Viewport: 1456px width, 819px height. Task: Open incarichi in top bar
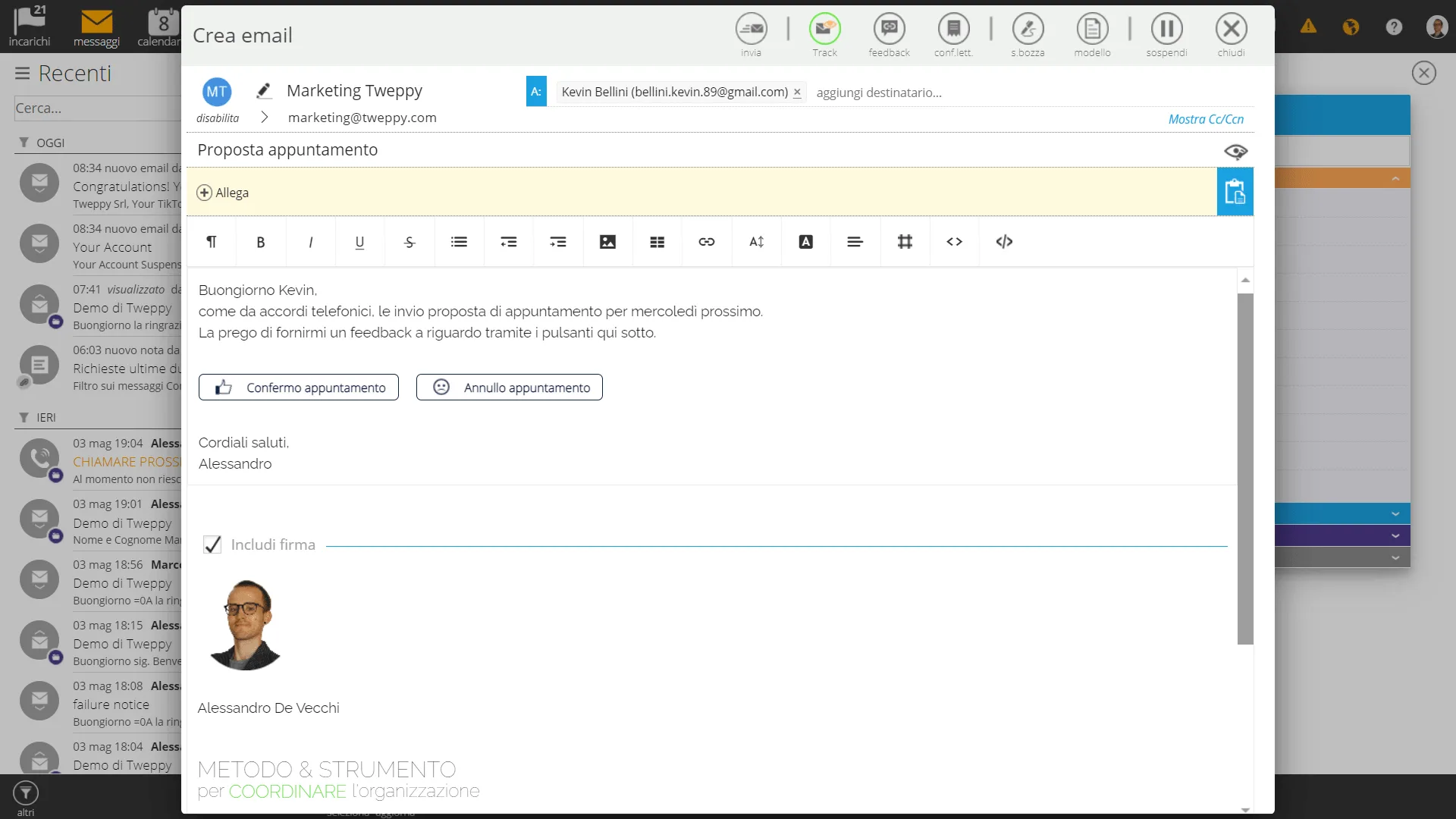pos(30,27)
